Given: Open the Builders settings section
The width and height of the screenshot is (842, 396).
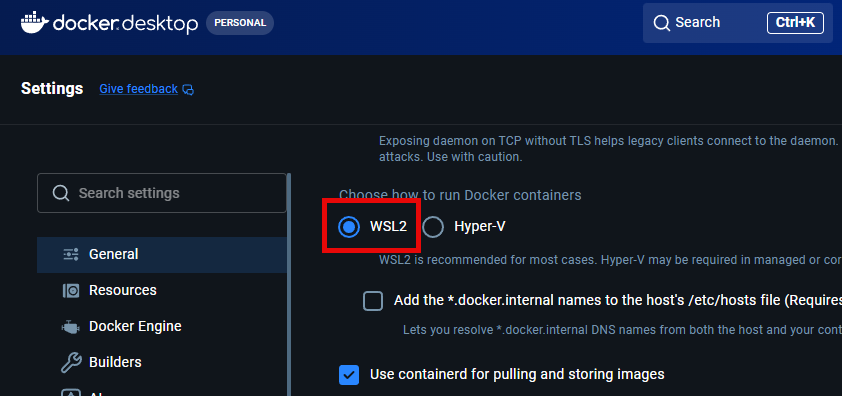Looking at the screenshot, I should tap(162, 363).
